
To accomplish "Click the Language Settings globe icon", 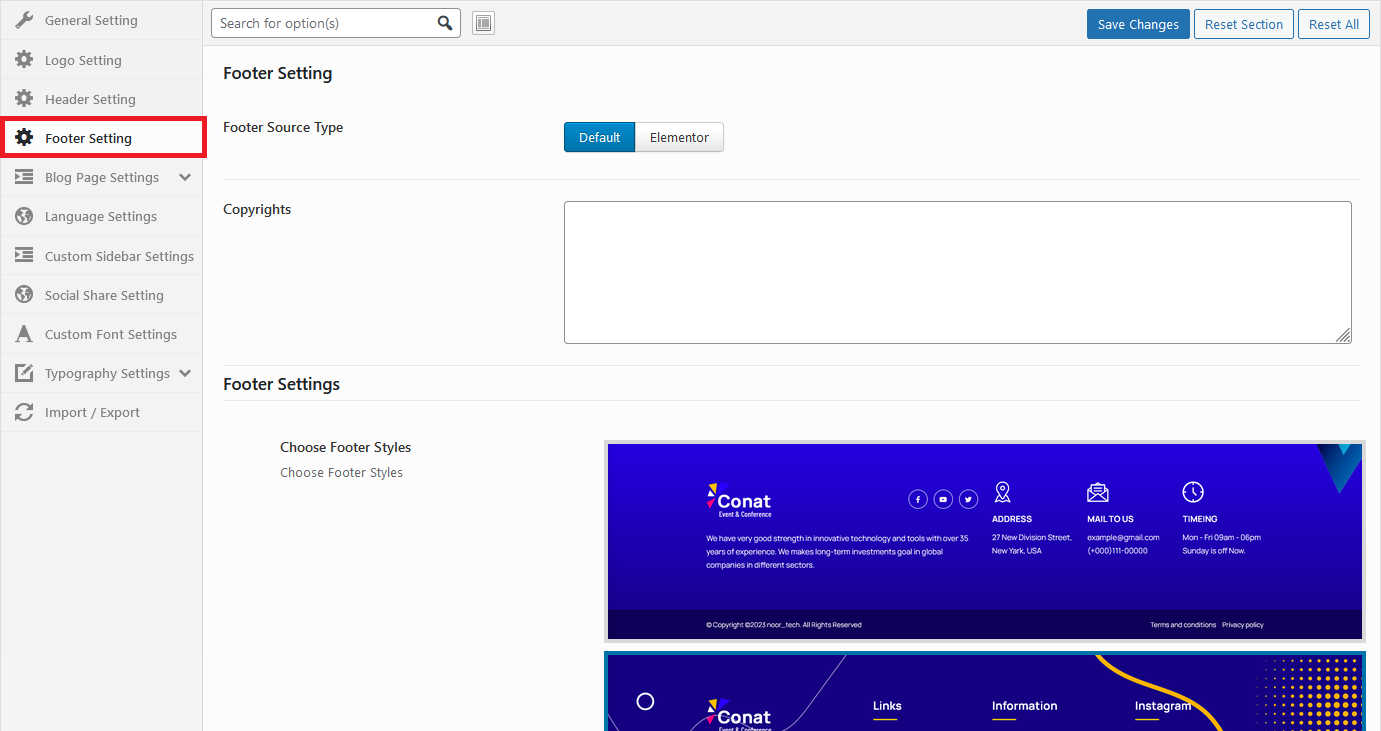I will click(x=24, y=216).
